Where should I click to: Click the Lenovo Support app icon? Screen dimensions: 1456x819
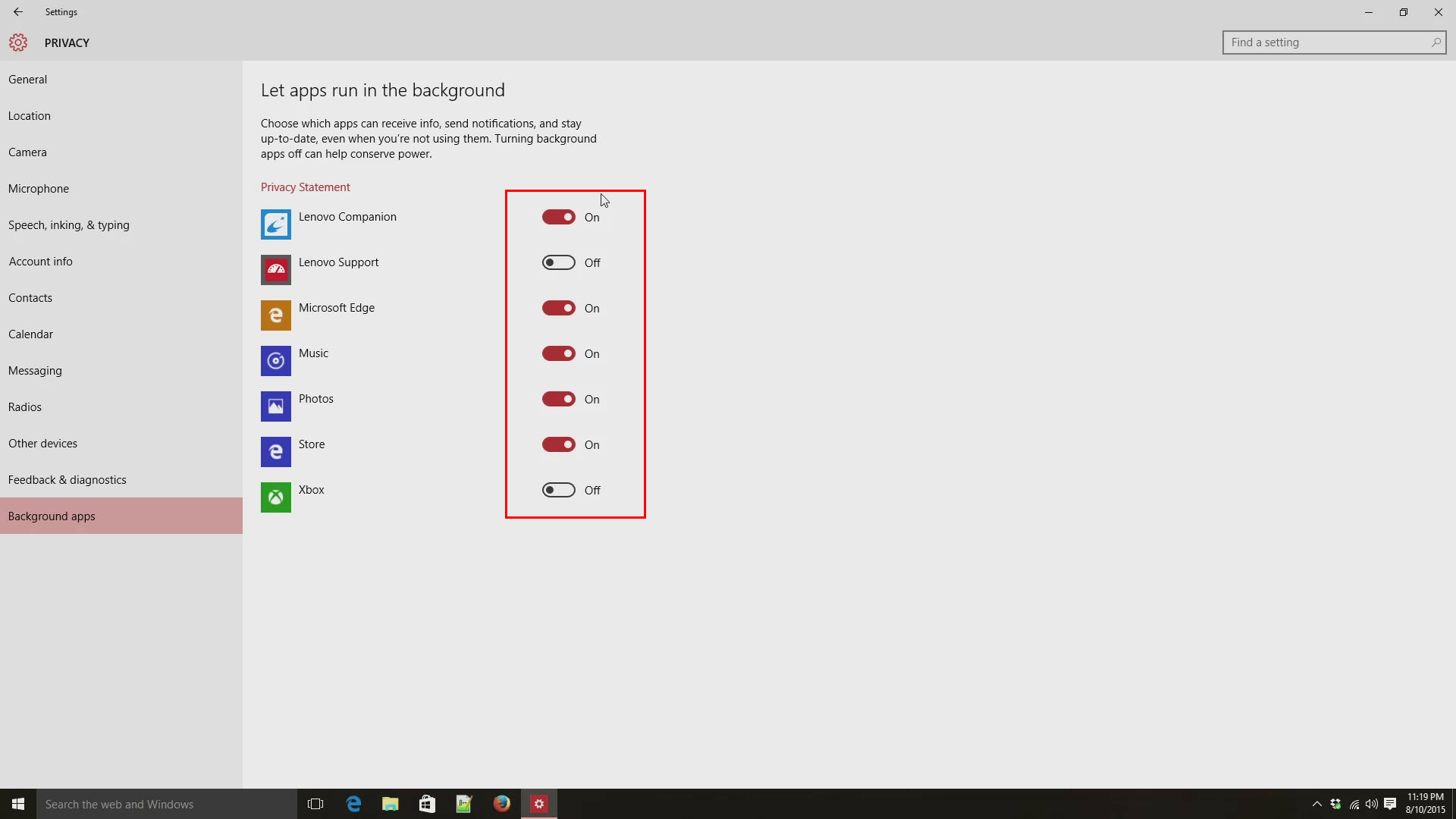coord(276,270)
